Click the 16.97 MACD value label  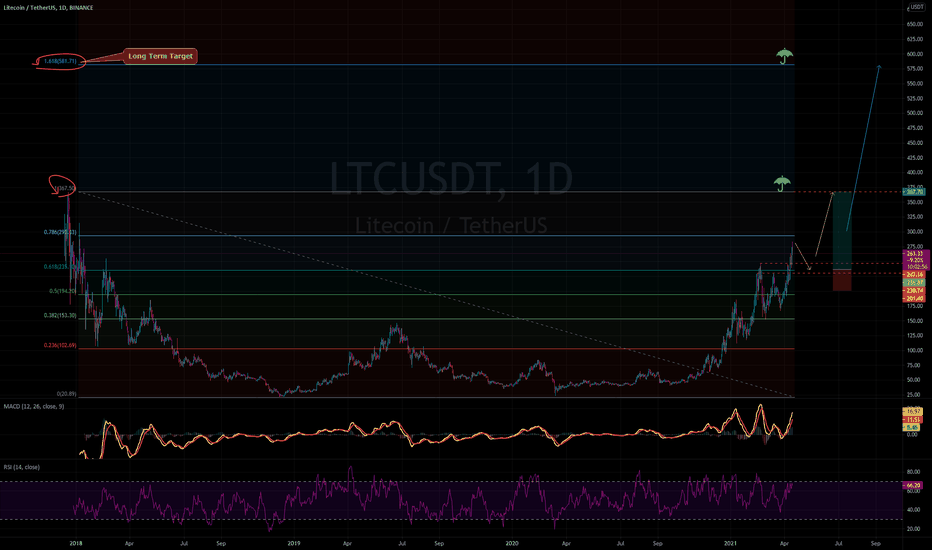point(913,411)
